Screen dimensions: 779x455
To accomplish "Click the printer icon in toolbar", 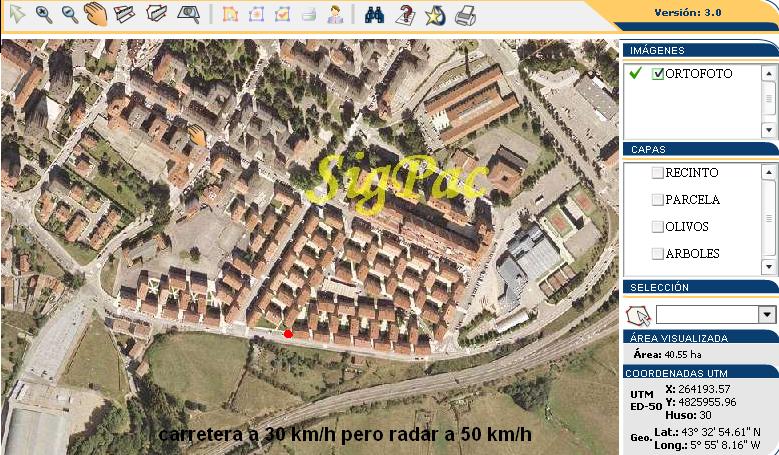I will [x=465, y=15].
